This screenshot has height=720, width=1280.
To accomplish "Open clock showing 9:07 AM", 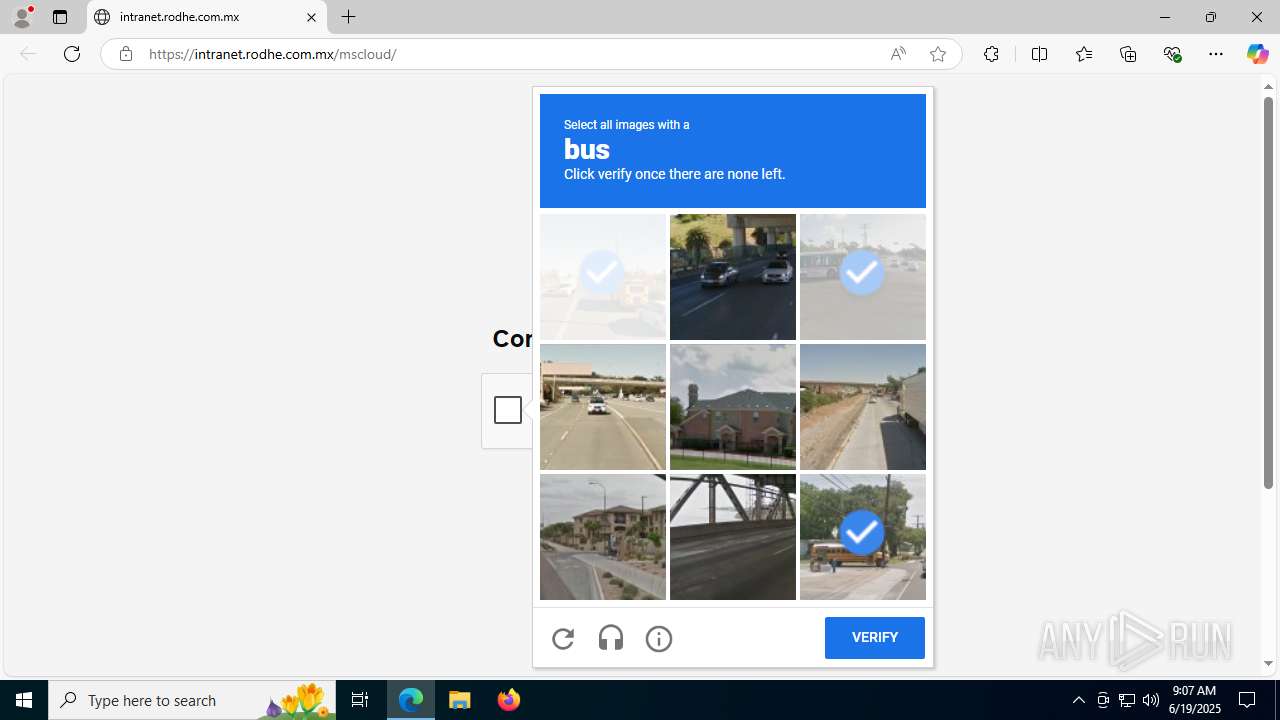I will (1196, 700).
